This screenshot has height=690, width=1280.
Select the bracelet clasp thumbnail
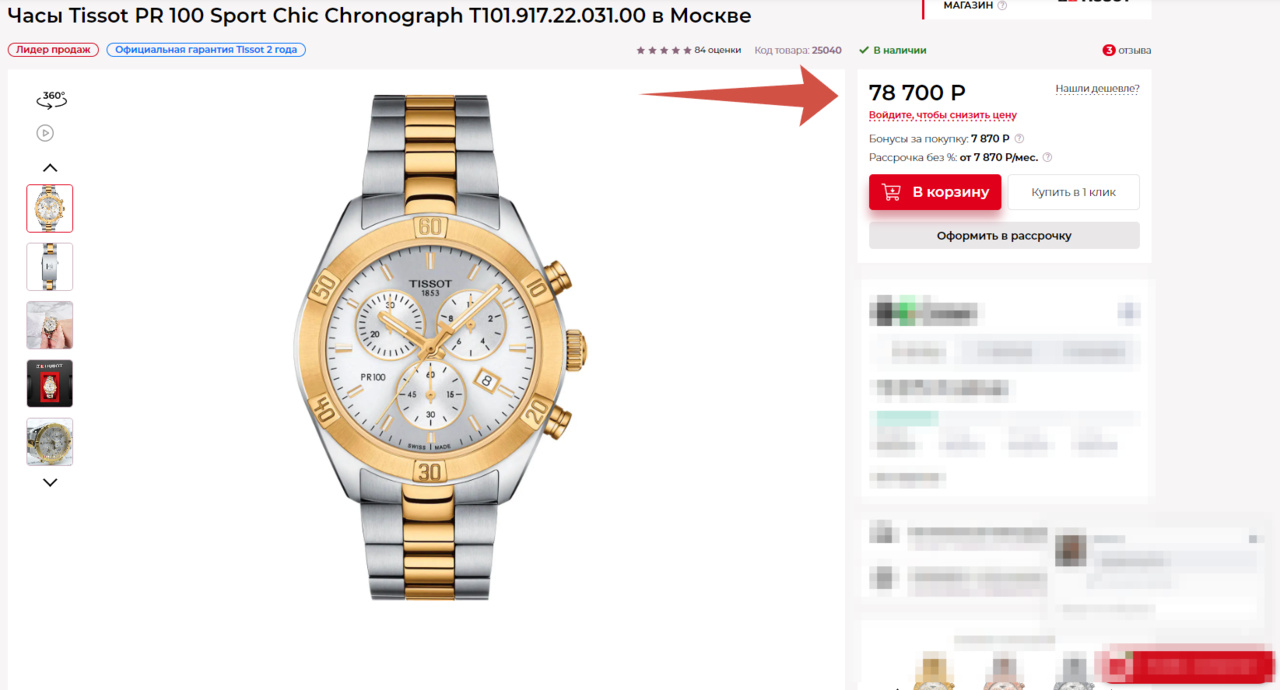coord(50,267)
